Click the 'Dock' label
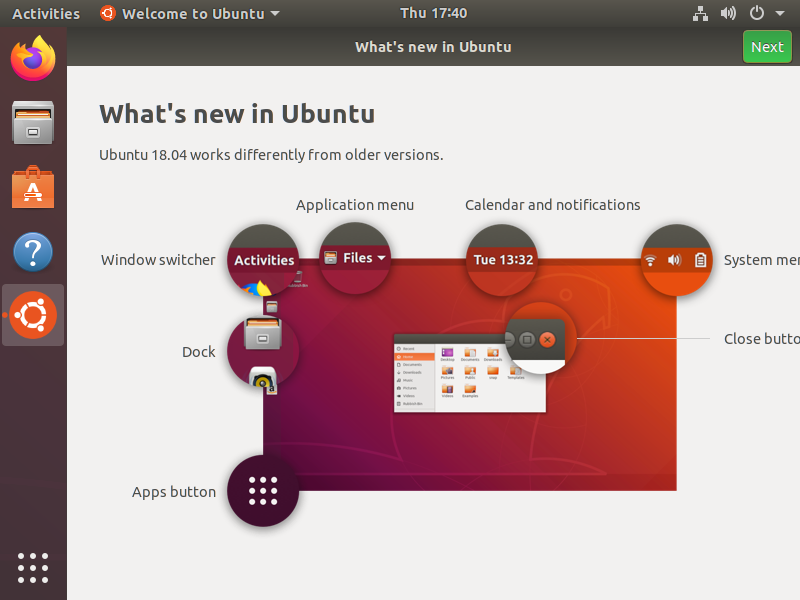The height and width of the screenshot is (600, 800). [198, 352]
